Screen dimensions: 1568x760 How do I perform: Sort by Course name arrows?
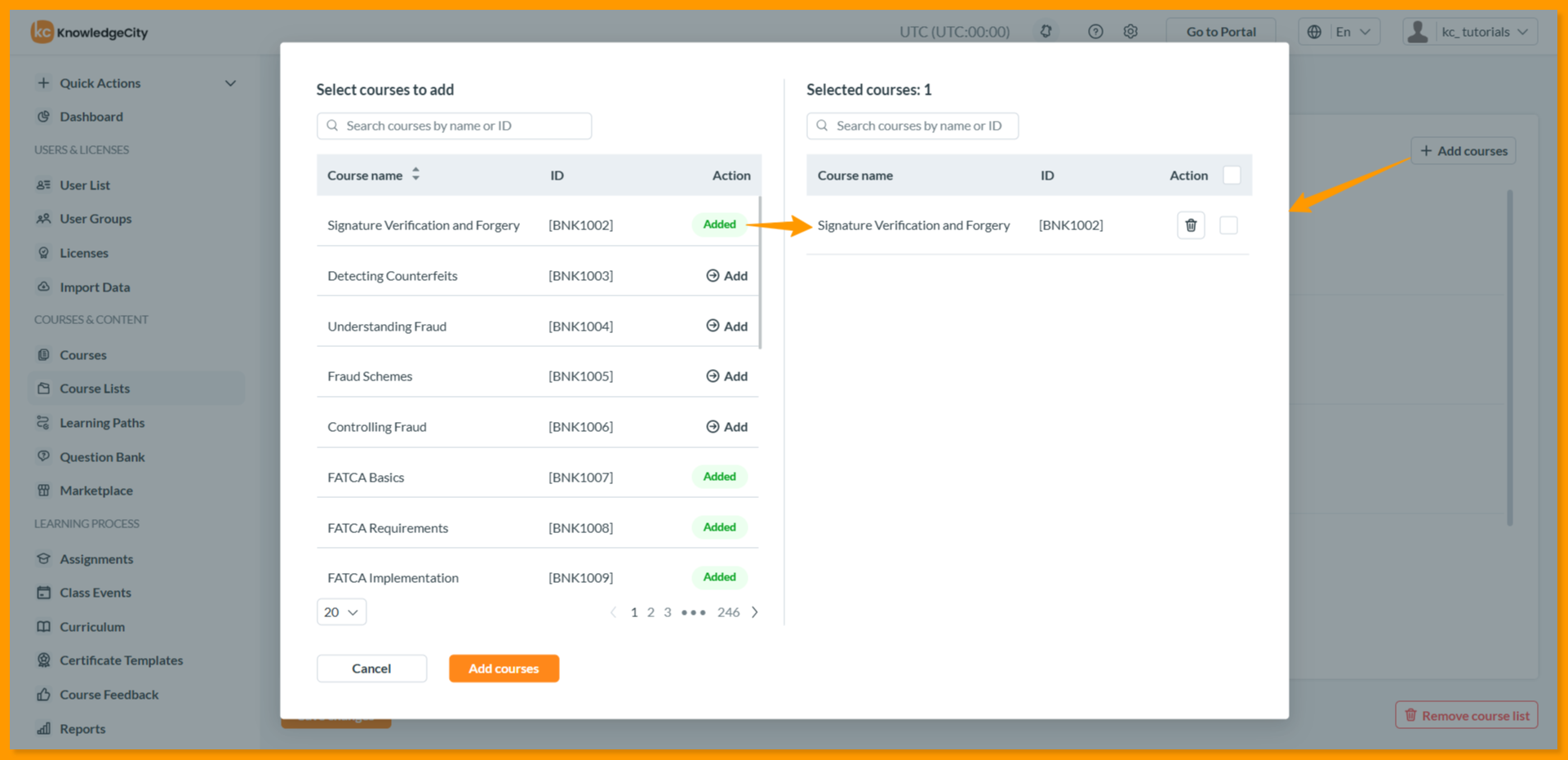(x=415, y=175)
